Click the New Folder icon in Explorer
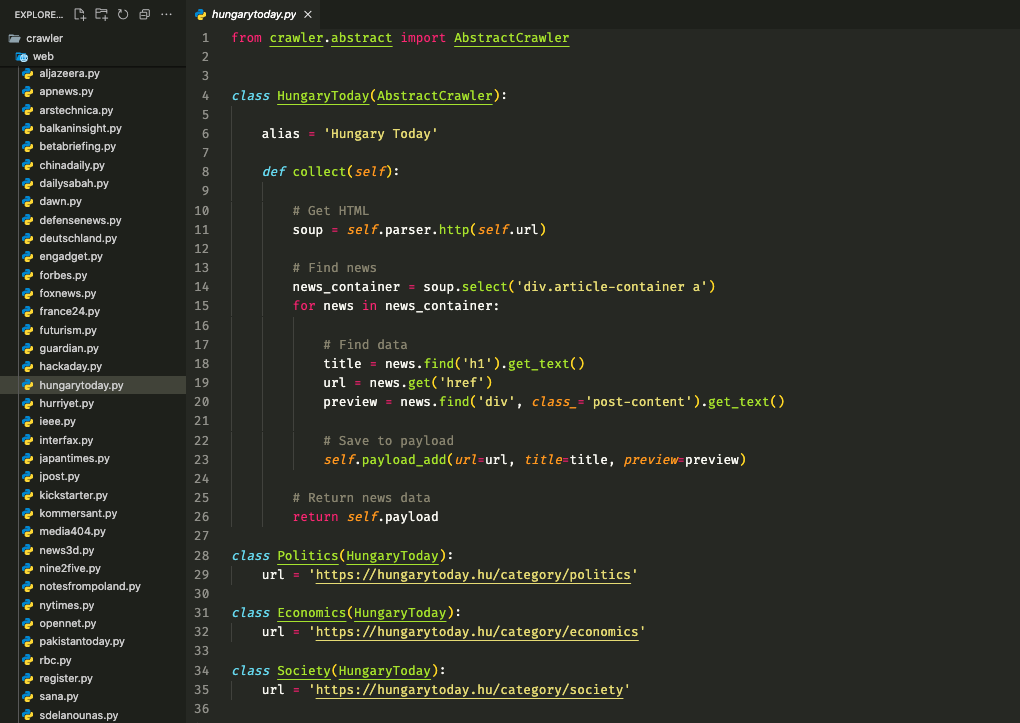The image size is (1020, 723). 101,14
